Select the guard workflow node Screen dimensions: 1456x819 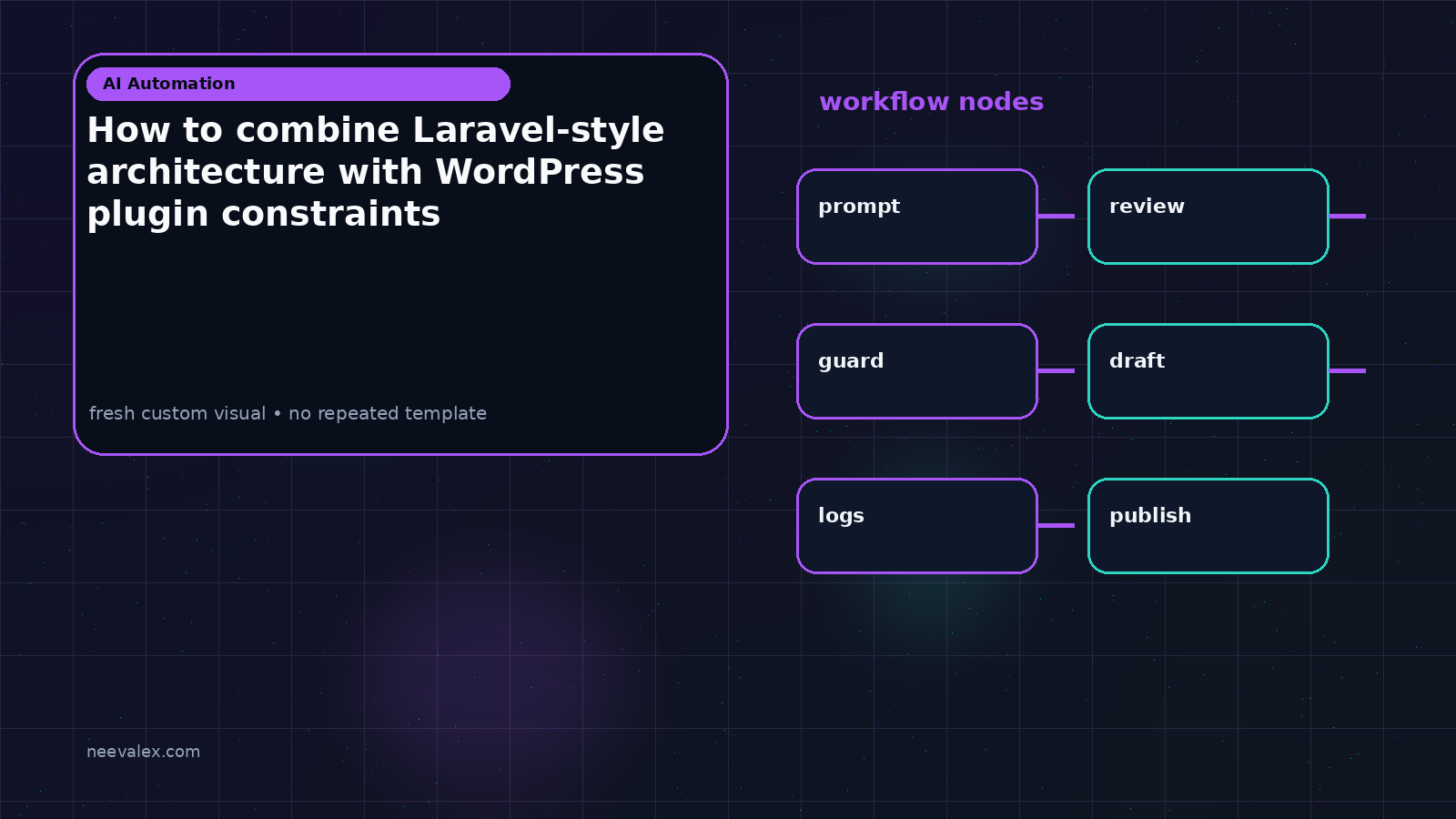pyautogui.click(x=917, y=371)
